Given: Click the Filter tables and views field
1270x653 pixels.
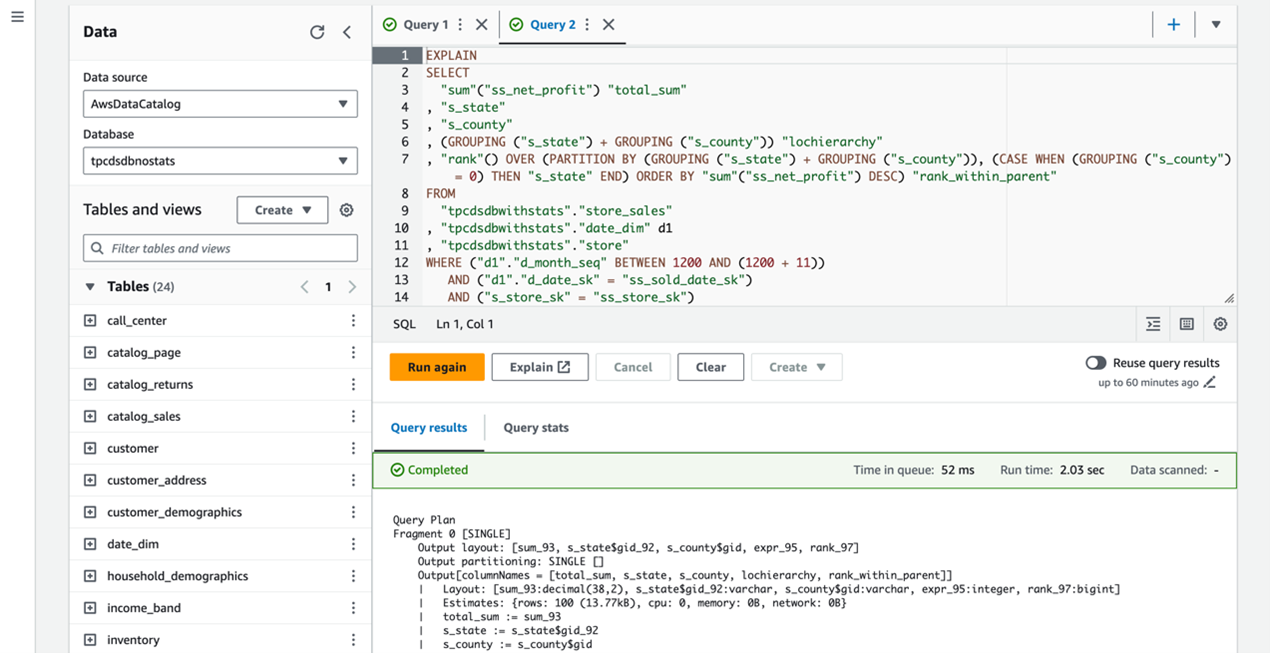Looking at the screenshot, I should pos(220,248).
